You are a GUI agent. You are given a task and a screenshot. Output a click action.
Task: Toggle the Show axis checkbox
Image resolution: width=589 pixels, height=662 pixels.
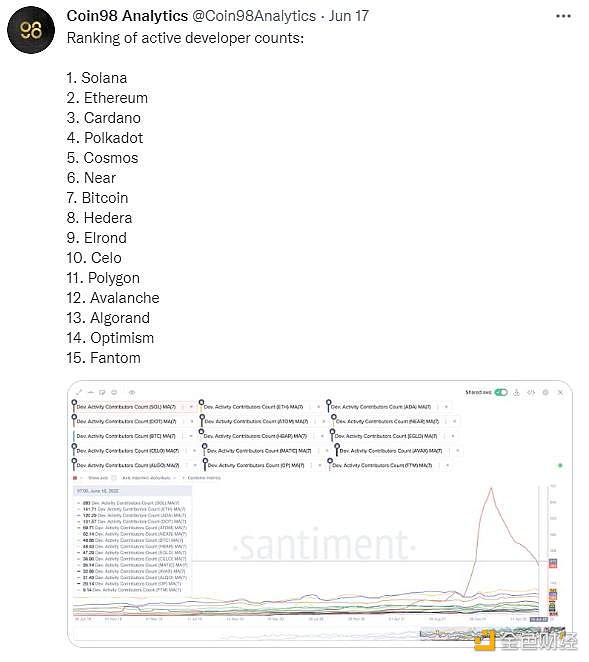point(114,478)
